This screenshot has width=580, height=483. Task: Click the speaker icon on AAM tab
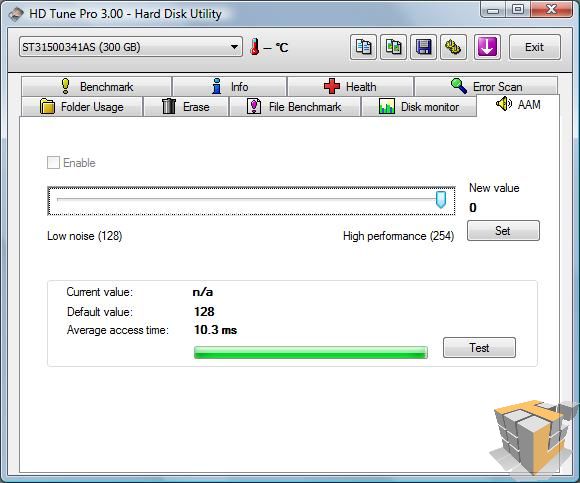503,104
